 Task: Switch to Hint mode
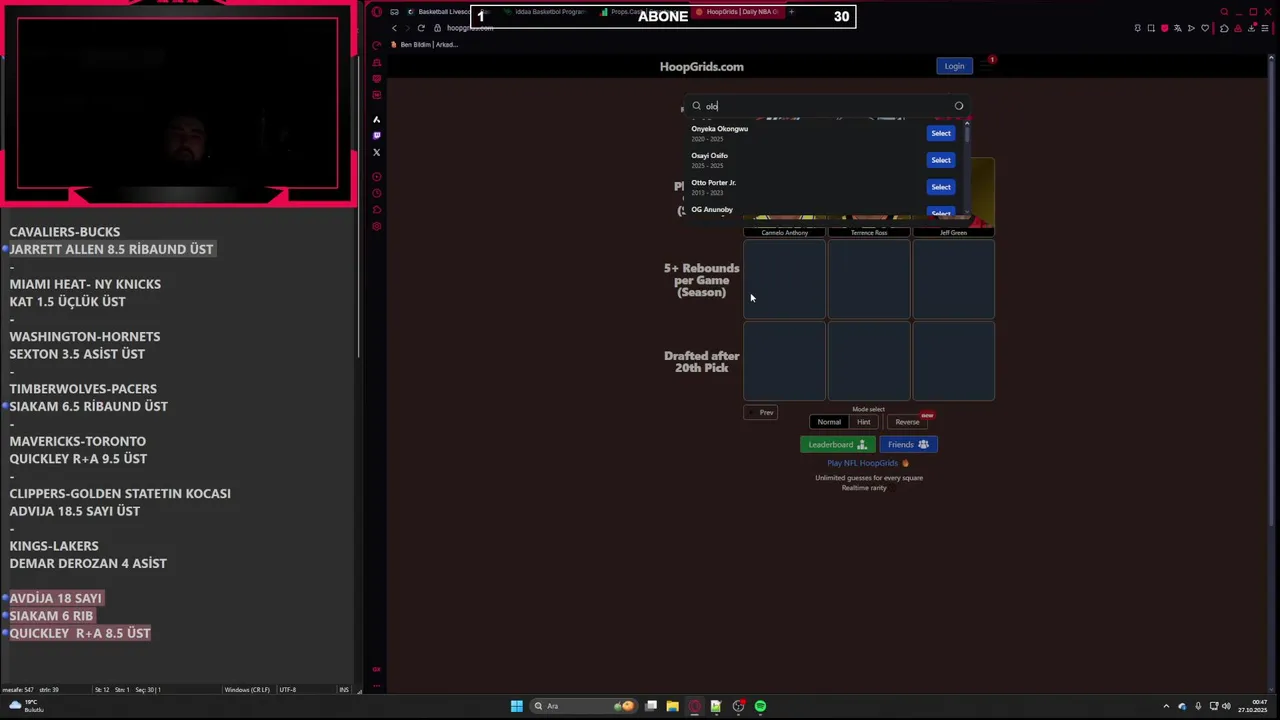[x=863, y=422]
